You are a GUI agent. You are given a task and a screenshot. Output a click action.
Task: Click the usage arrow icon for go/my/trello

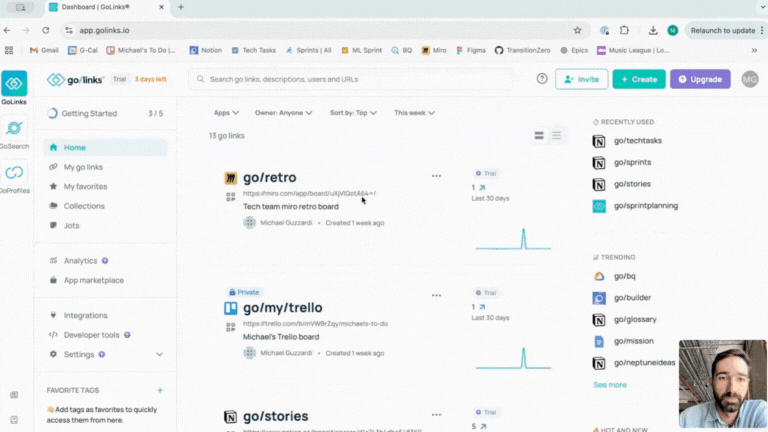click(482, 307)
